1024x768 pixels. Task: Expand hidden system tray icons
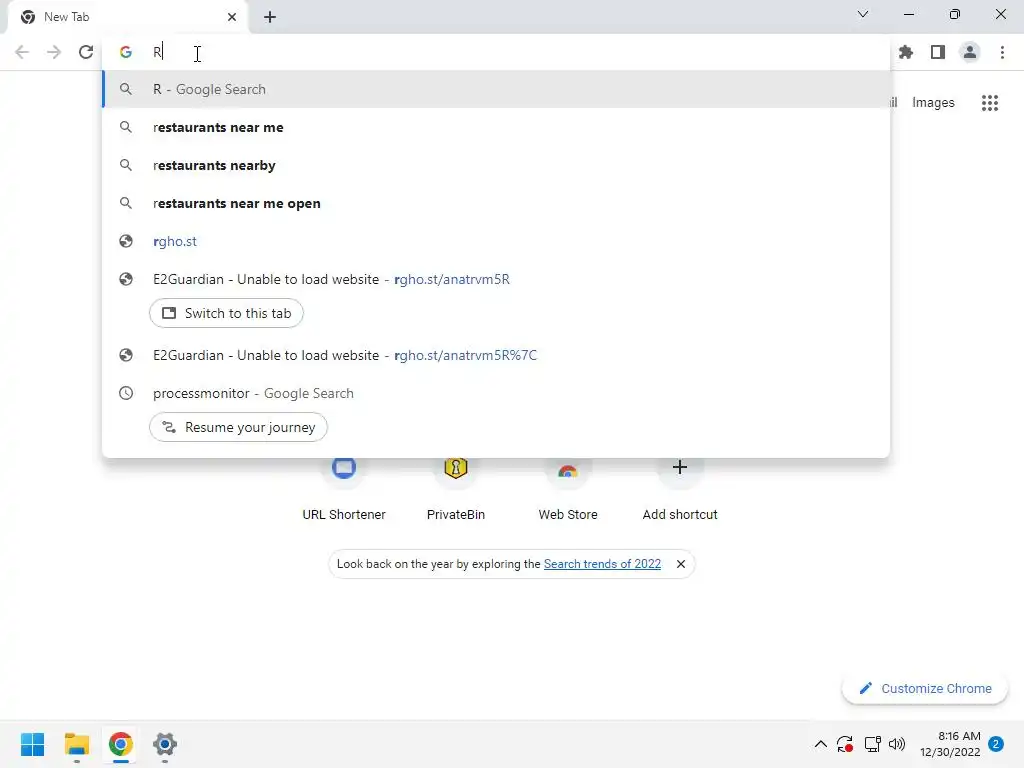coord(821,744)
